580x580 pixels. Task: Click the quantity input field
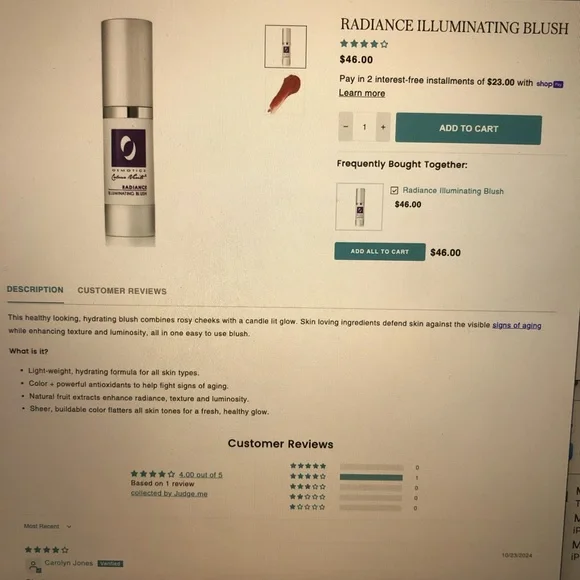[x=364, y=127]
